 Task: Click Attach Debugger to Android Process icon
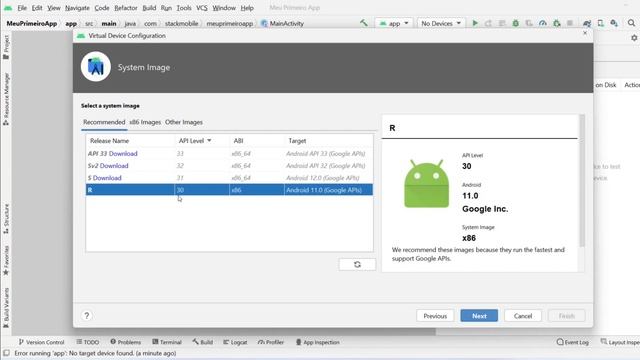pos(557,23)
